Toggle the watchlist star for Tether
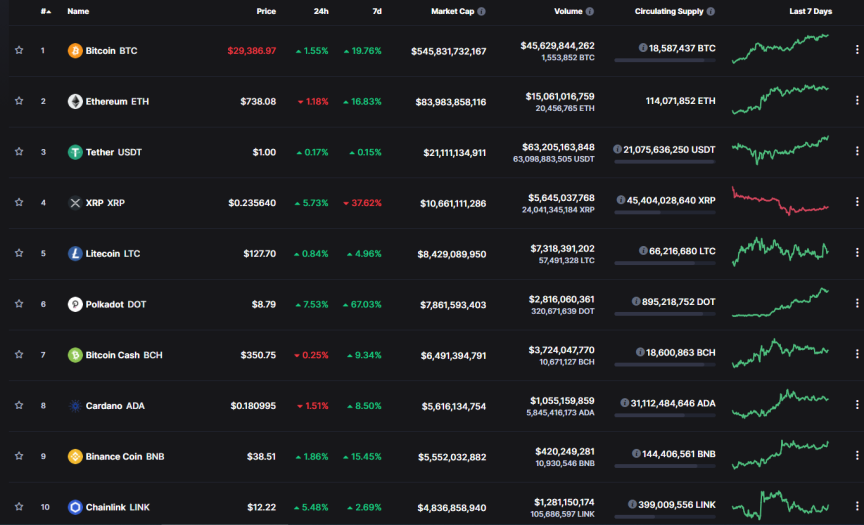The image size is (864, 525). [19, 151]
